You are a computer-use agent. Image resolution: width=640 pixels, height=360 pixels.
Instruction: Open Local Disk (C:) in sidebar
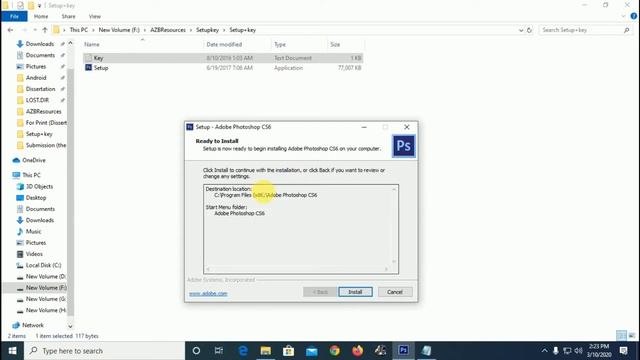click(x=43, y=265)
